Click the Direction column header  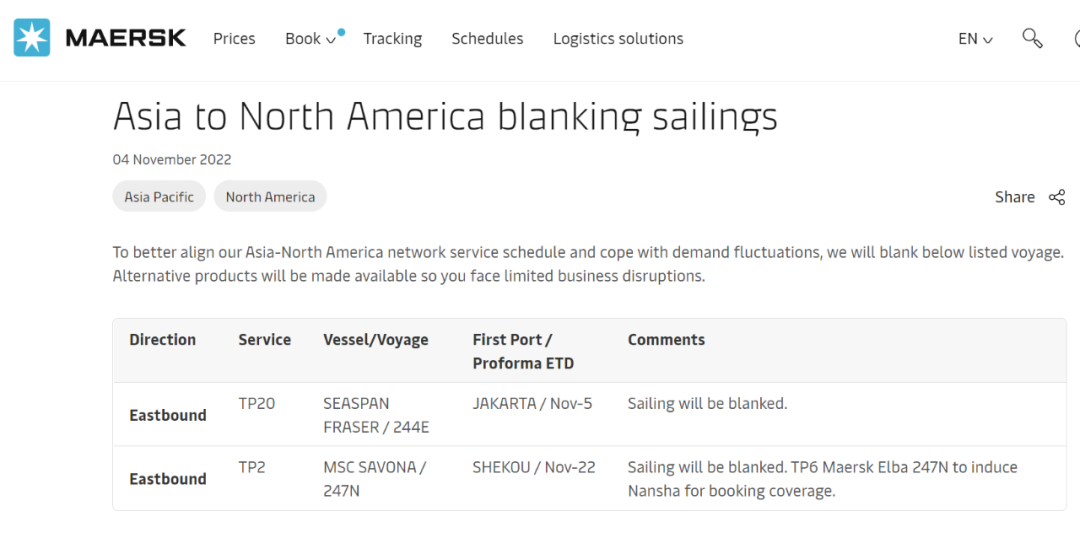(x=162, y=340)
